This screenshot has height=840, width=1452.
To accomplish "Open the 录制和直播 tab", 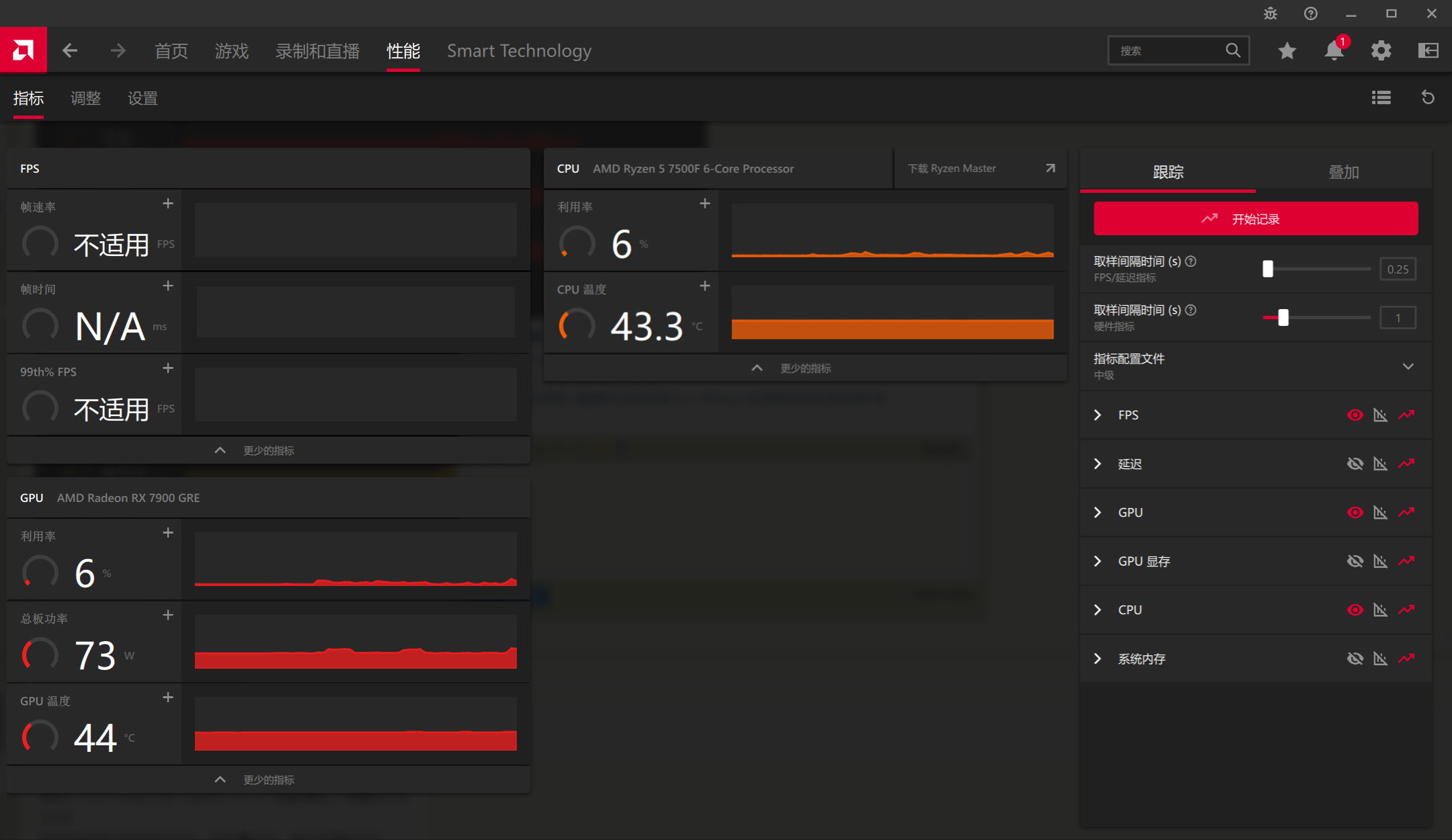I will (x=317, y=51).
